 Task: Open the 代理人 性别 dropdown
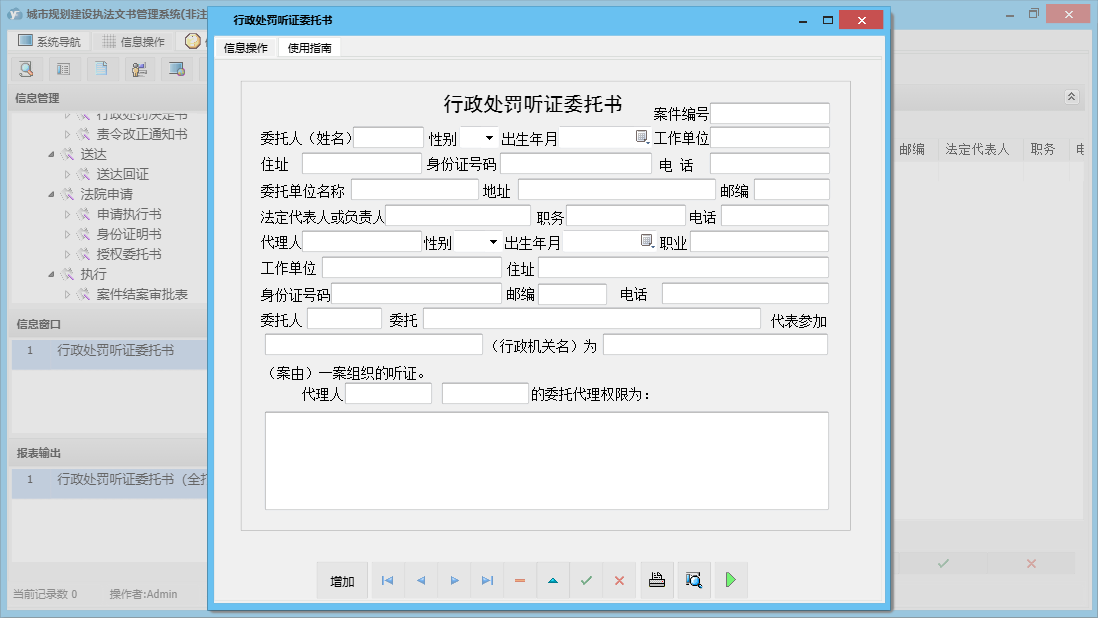[x=493, y=240]
